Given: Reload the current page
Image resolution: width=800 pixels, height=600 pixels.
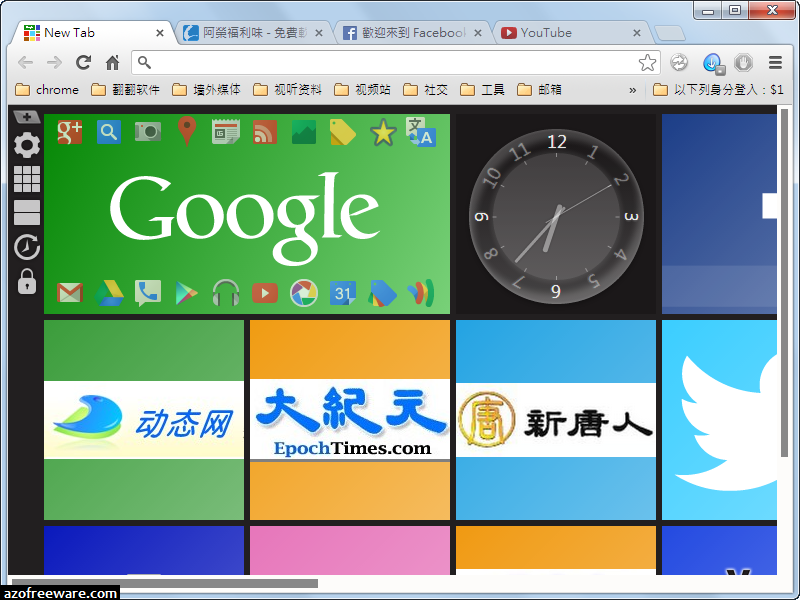Looking at the screenshot, I should click(83, 63).
